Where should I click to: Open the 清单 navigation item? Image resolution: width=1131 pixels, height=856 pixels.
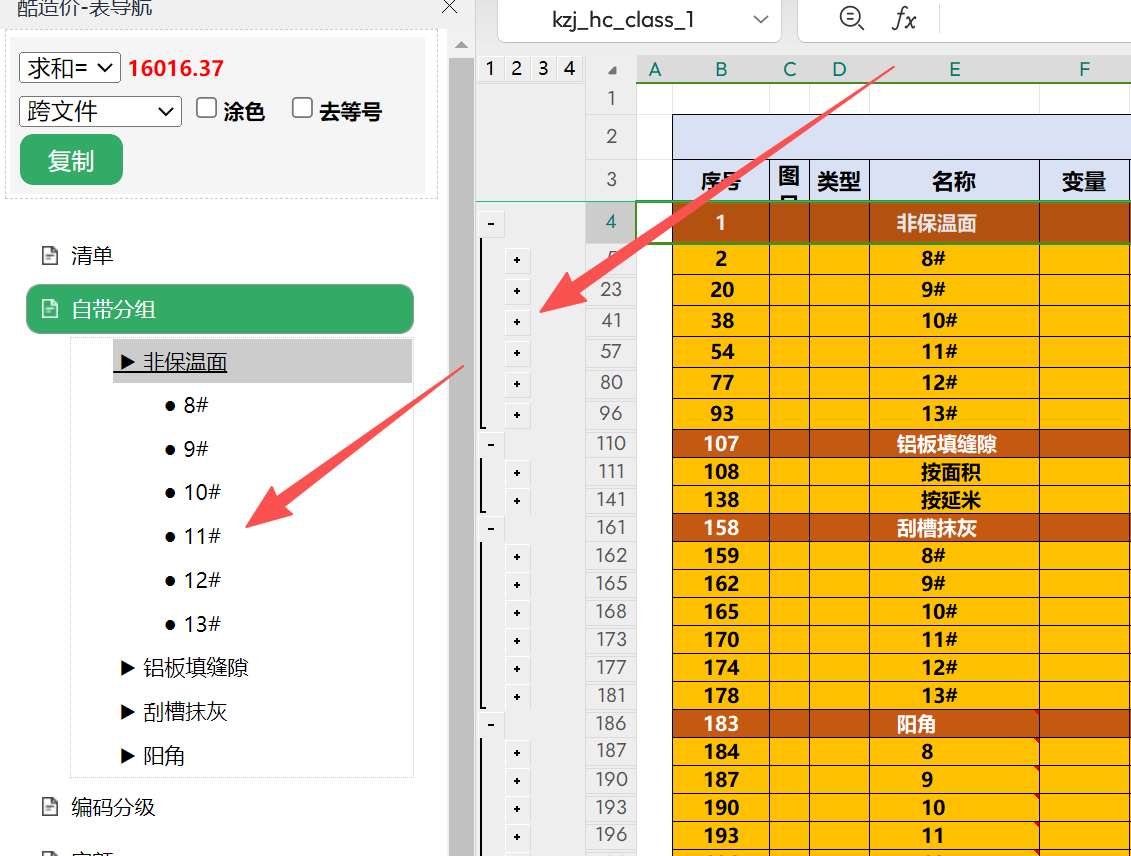tap(92, 256)
